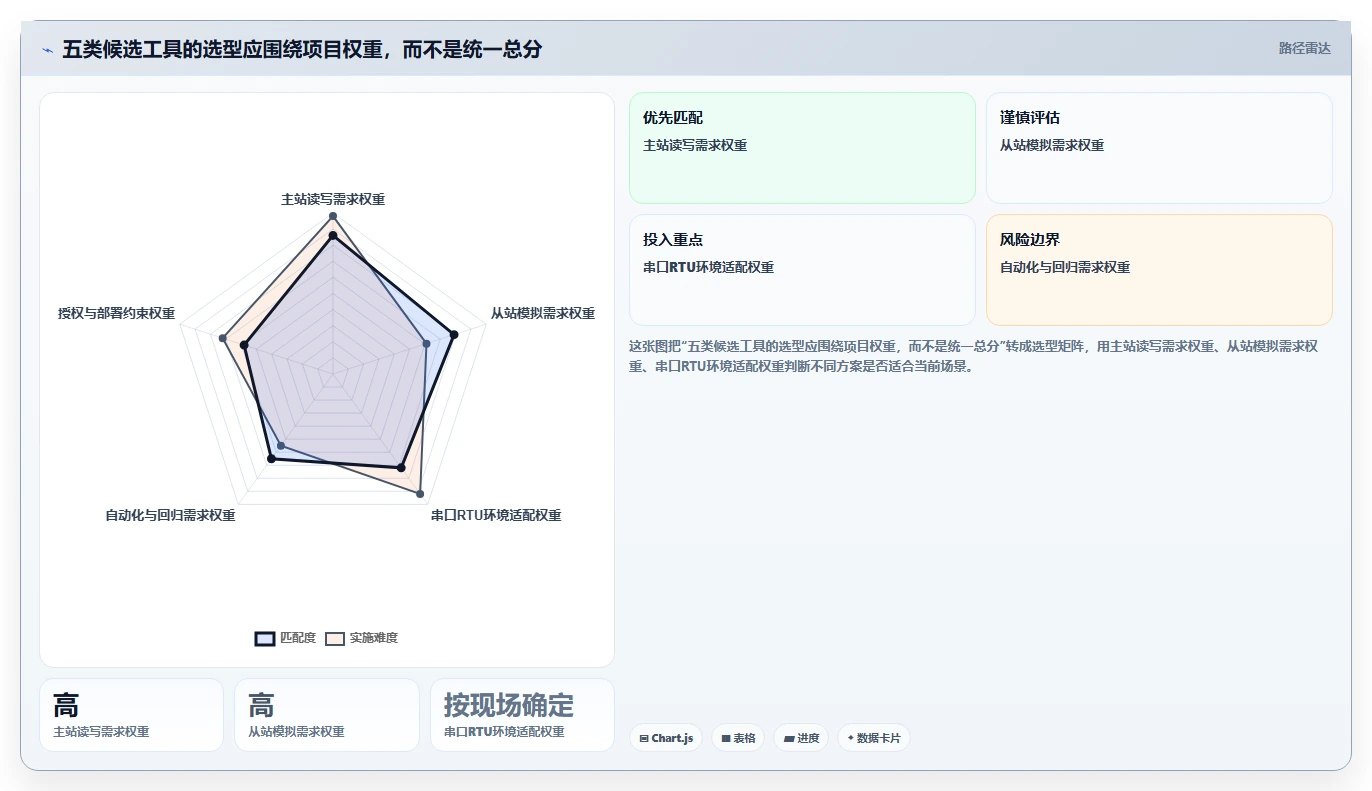Open the 谨慎评估 card

click(1159, 148)
